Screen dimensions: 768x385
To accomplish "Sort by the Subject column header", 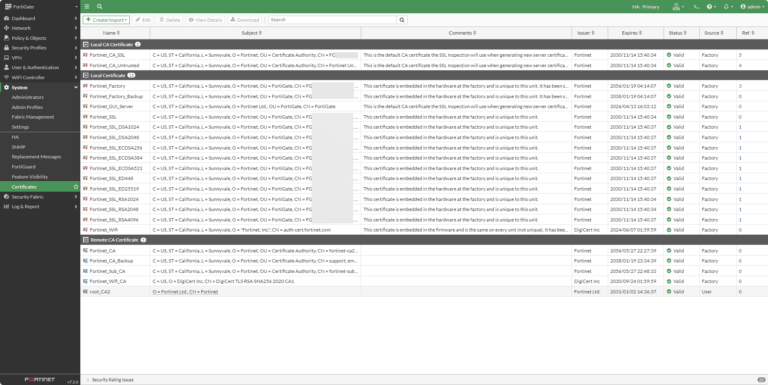I will pyautogui.click(x=251, y=33).
